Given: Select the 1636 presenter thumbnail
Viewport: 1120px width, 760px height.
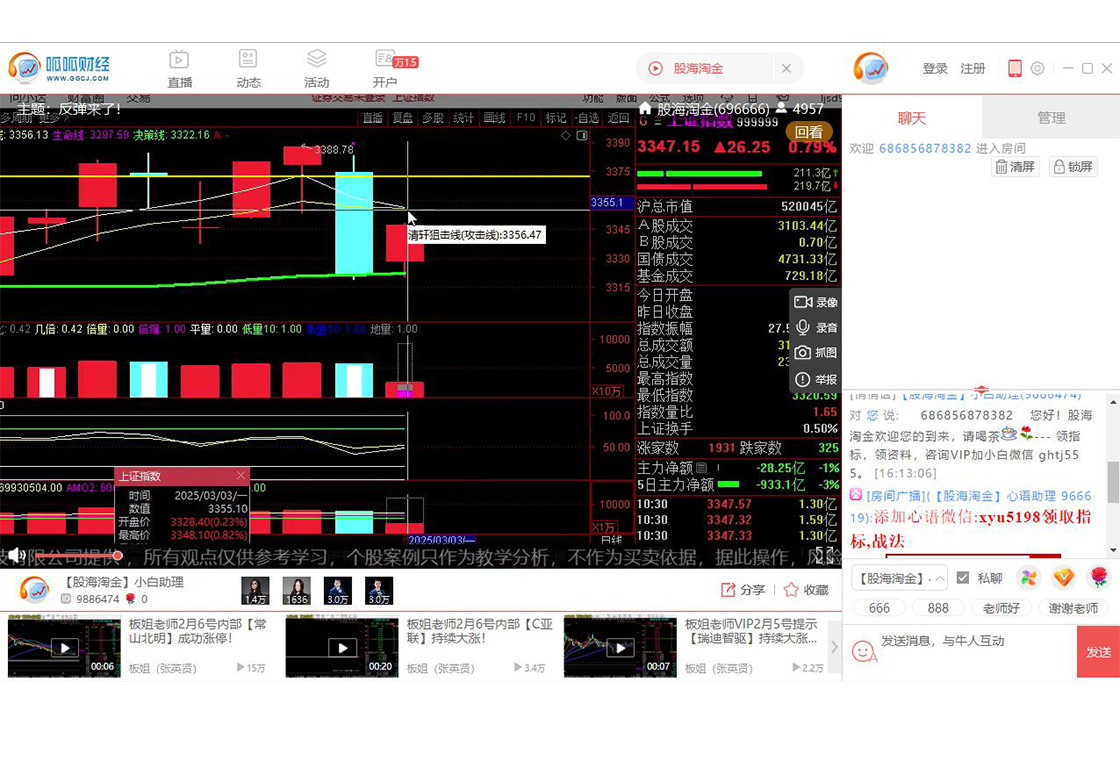Looking at the screenshot, I should 296,591.
